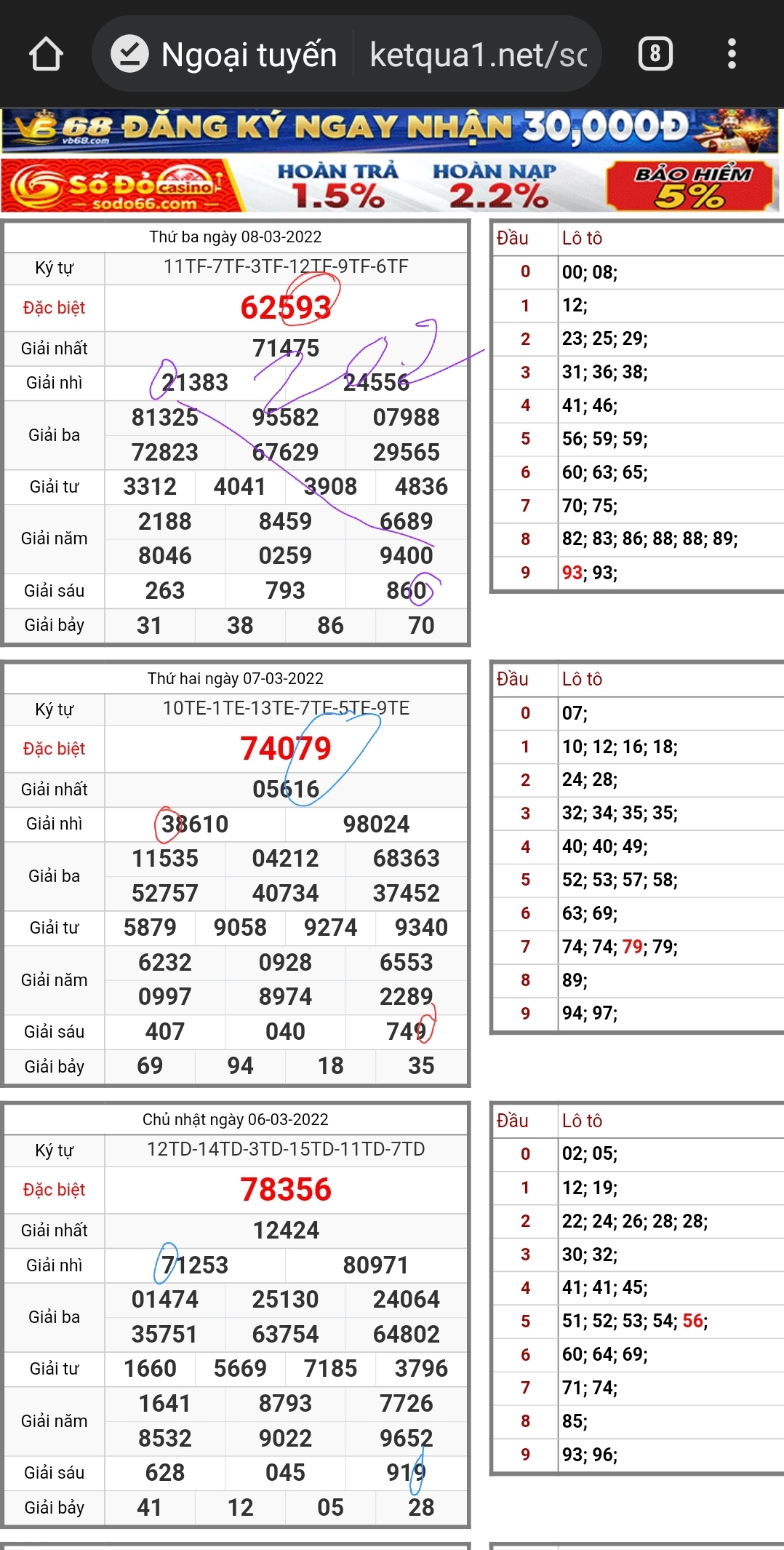Select lô tô row '60; 63; 65;'
The width and height of the screenshot is (784, 1550).
pos(604,472)
